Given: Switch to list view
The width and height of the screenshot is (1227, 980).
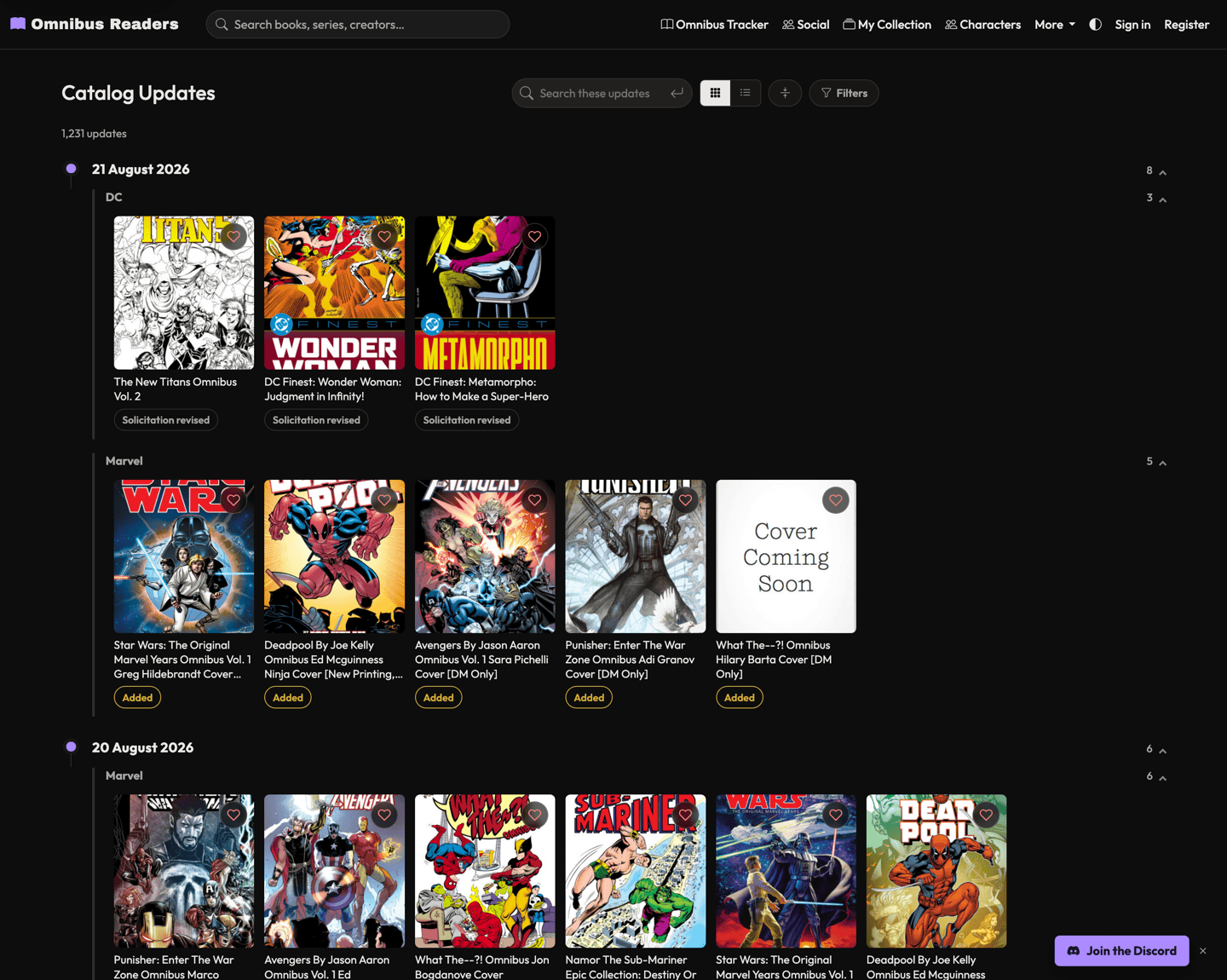Looking at the screenshot, I should point(746,93).
